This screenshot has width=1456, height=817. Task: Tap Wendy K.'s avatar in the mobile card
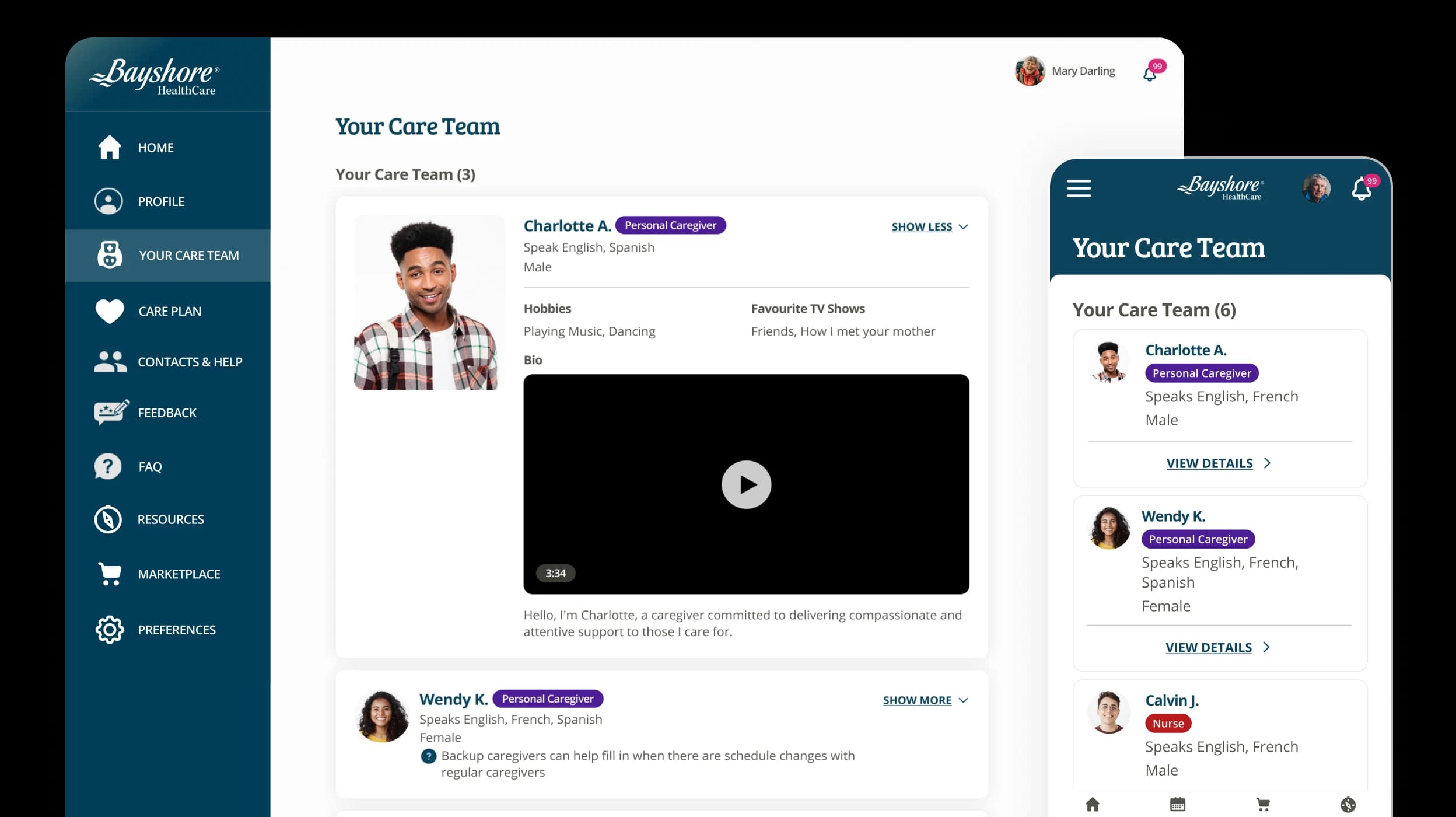coord(1109,528)
